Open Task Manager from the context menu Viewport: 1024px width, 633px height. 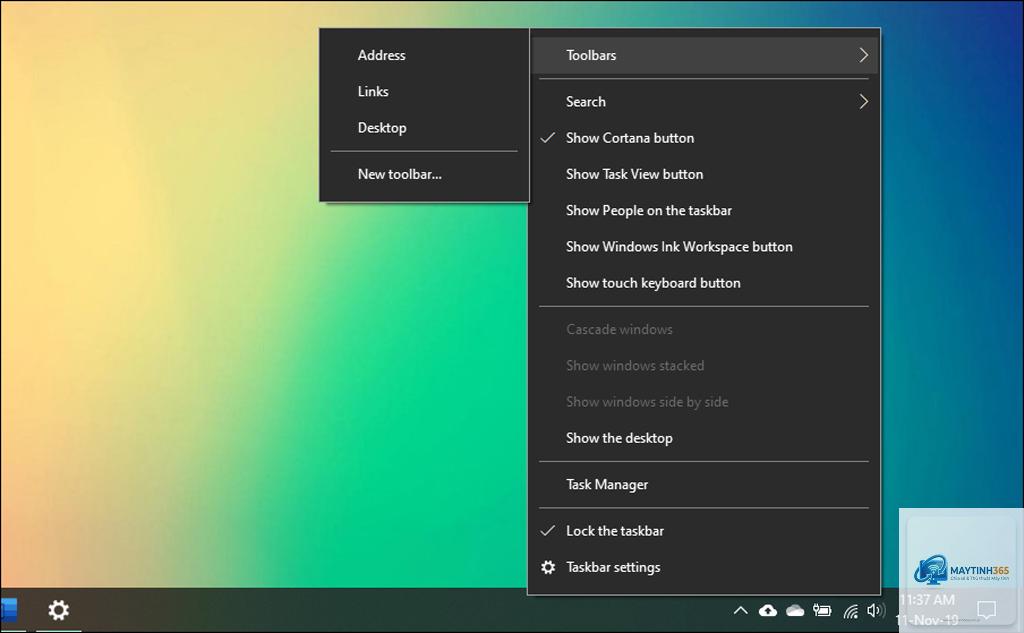click(704, 484)
